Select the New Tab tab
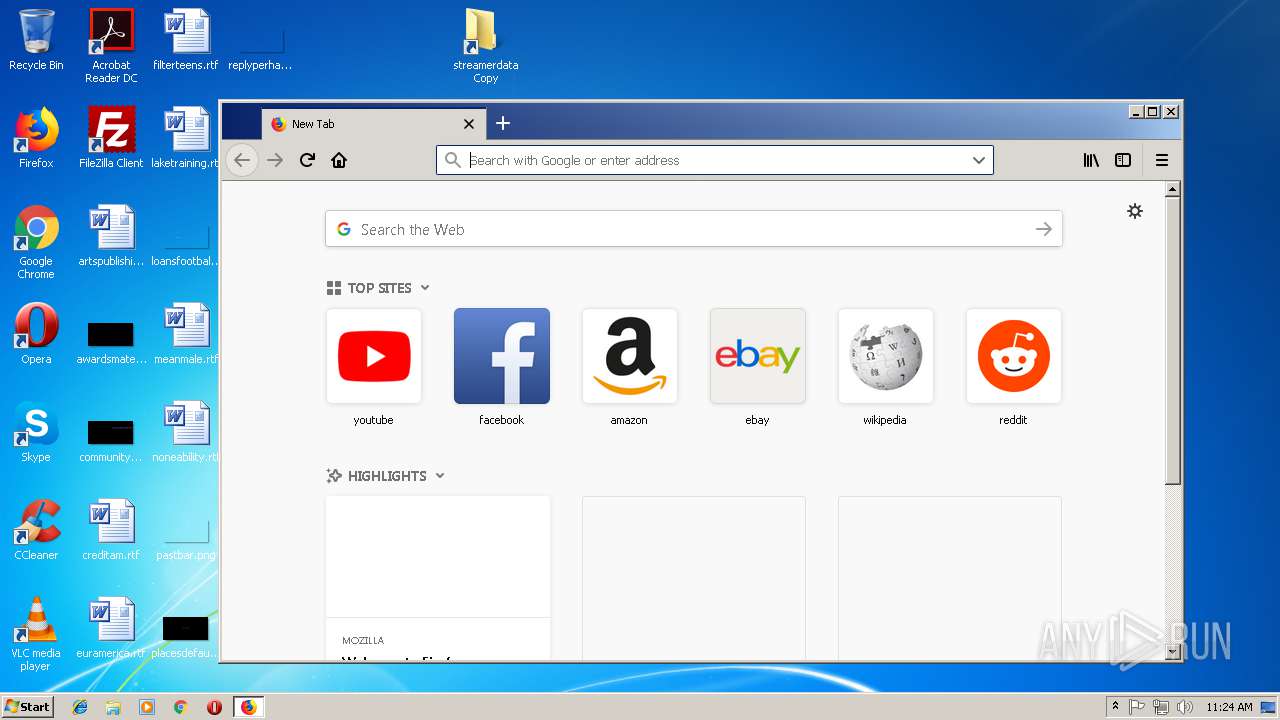The width and height of the screenshot is (1280, 720). (374, 124)
